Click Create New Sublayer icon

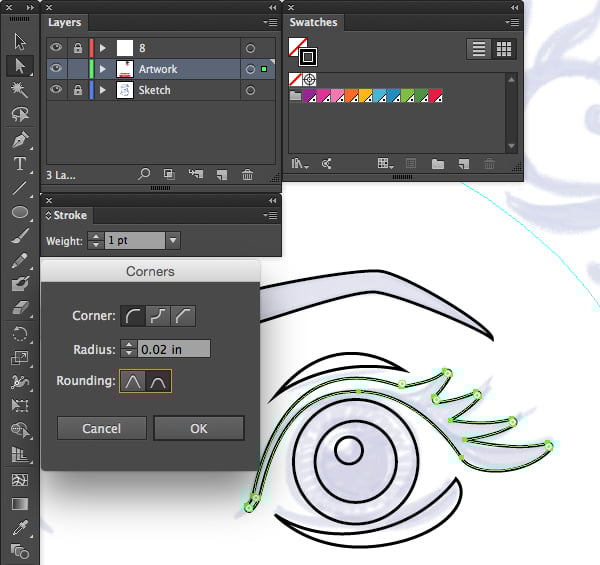tap(196, 174)
